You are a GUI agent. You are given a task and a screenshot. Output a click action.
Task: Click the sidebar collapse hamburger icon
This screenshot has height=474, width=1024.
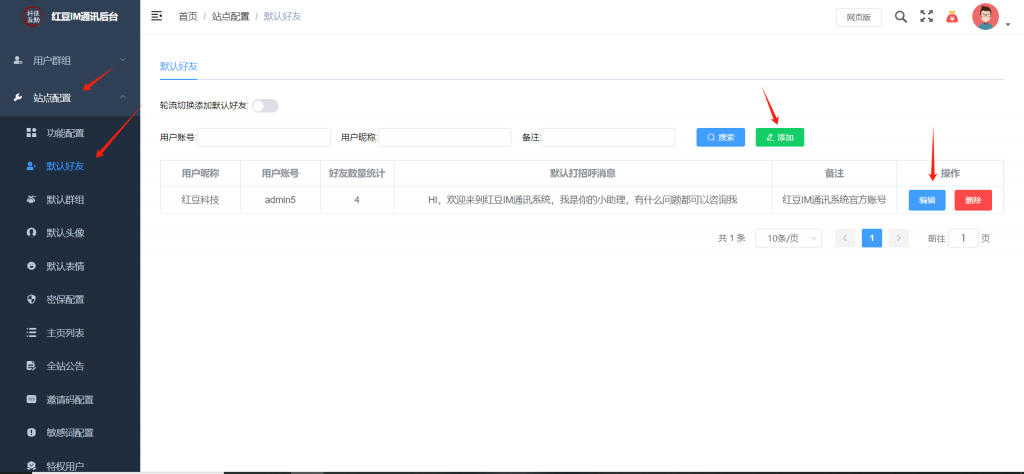pyautogui.click(x=156, y=17)
